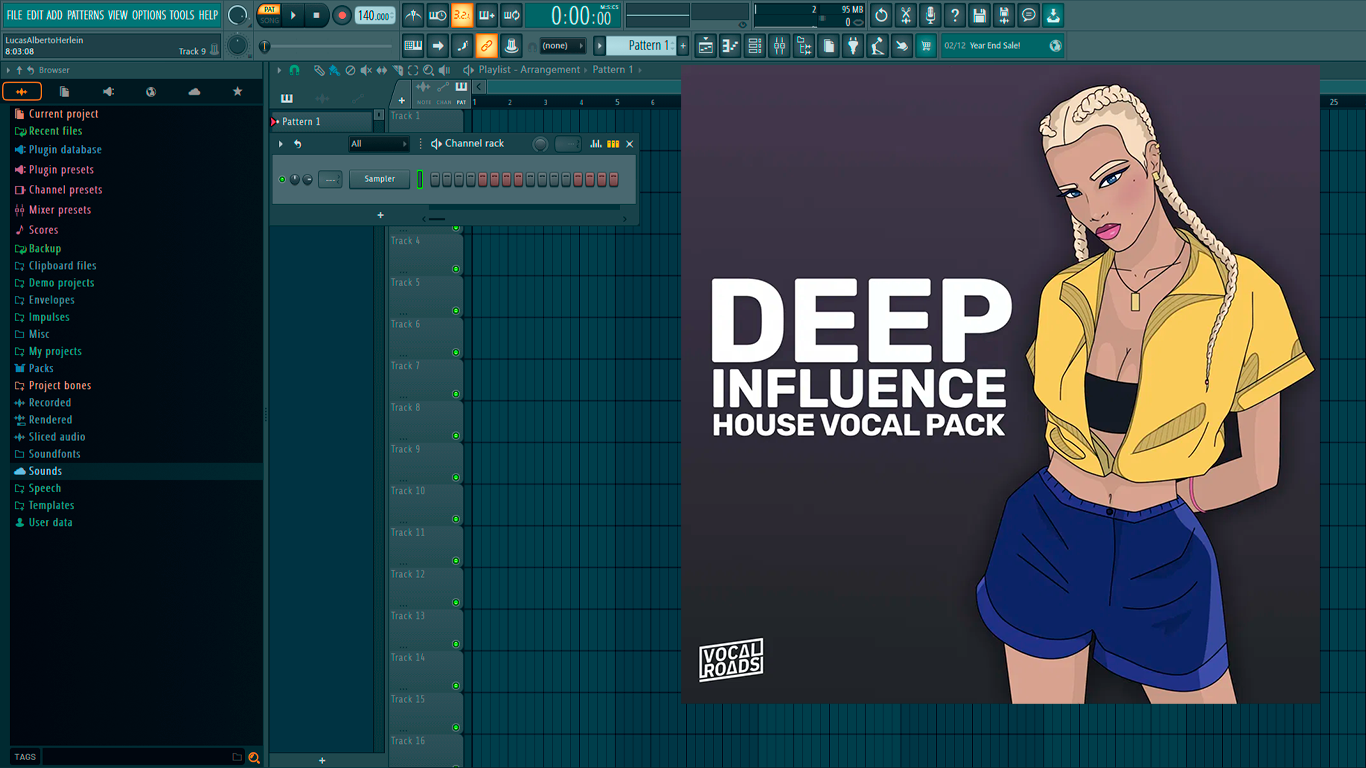This screenshot has width=1366, height=768.
Task: Expand Plugin database browser folder
Action: pos(65,150)
